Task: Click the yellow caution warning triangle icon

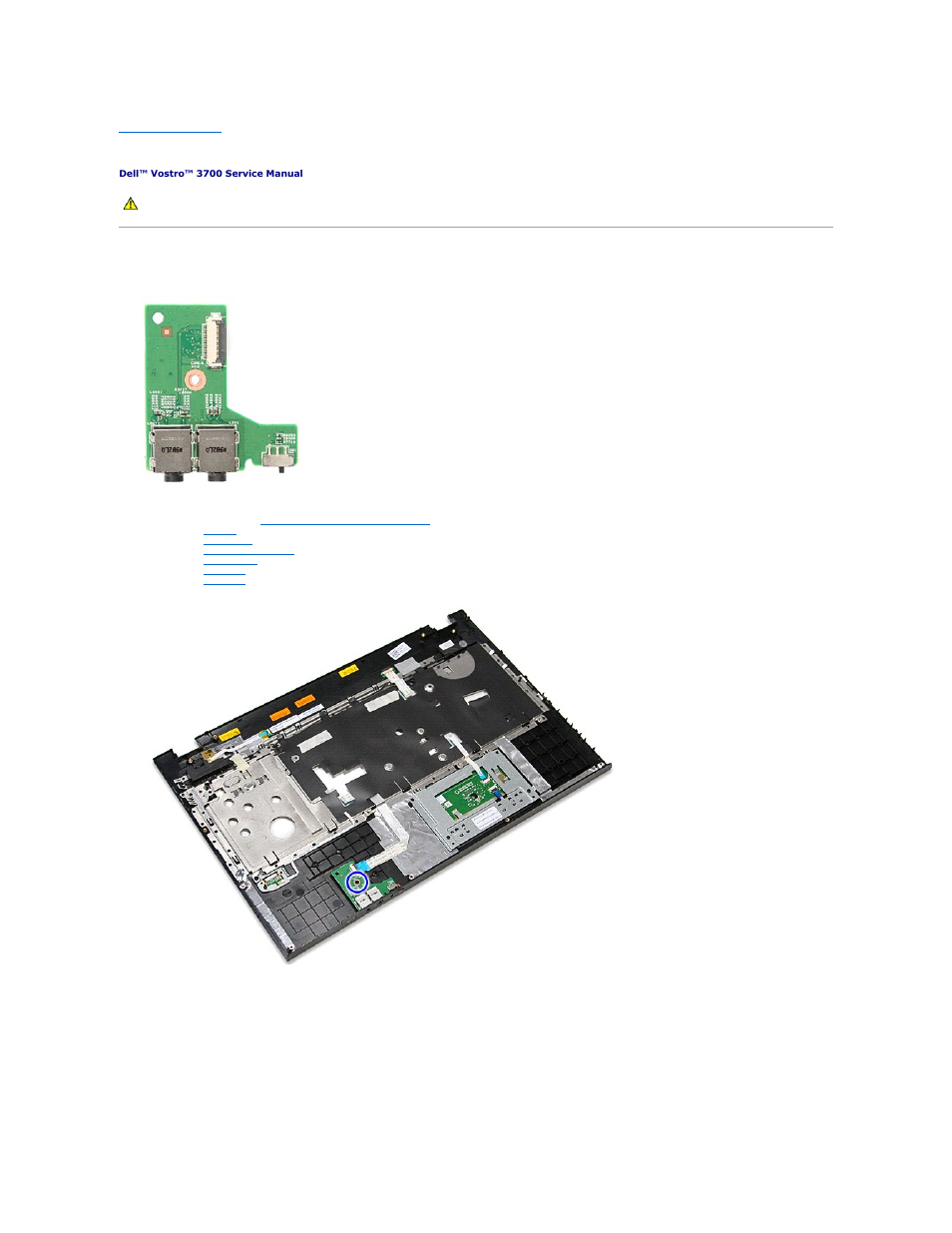Action: click(130, 204)
